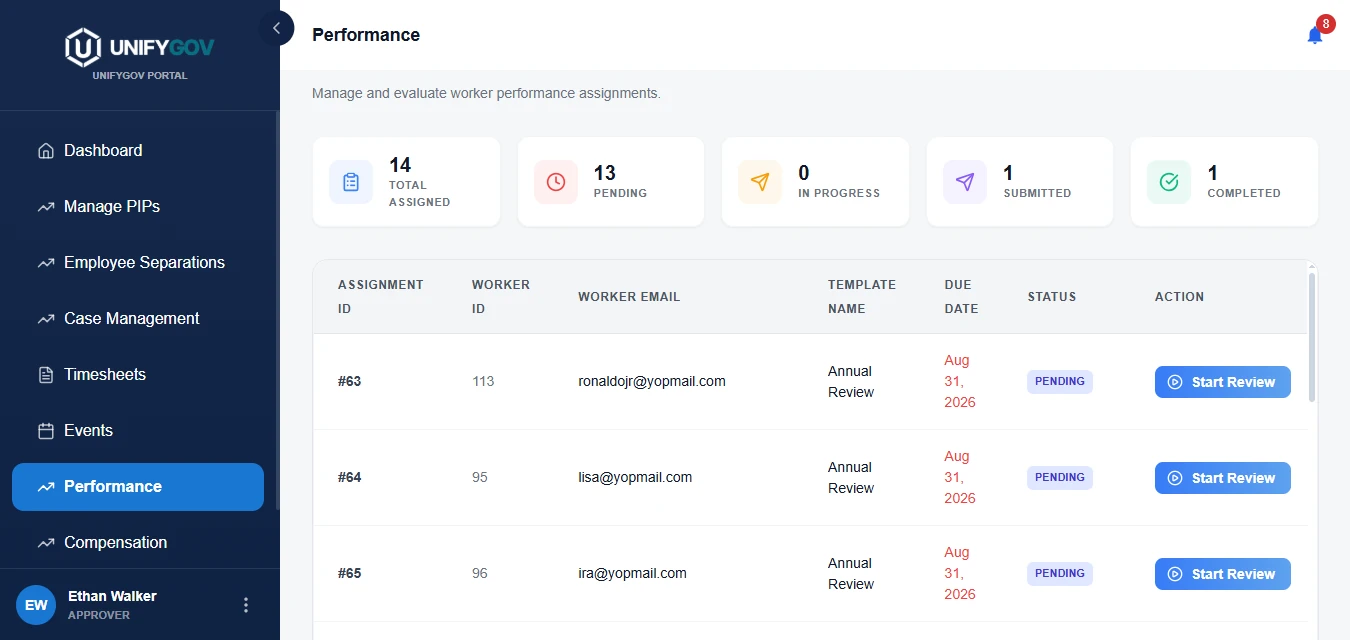The width and height of the screenshot is (1350, 640).
Task: Click the Manage PIPs trend icon
Action: (x=46, y=207)
